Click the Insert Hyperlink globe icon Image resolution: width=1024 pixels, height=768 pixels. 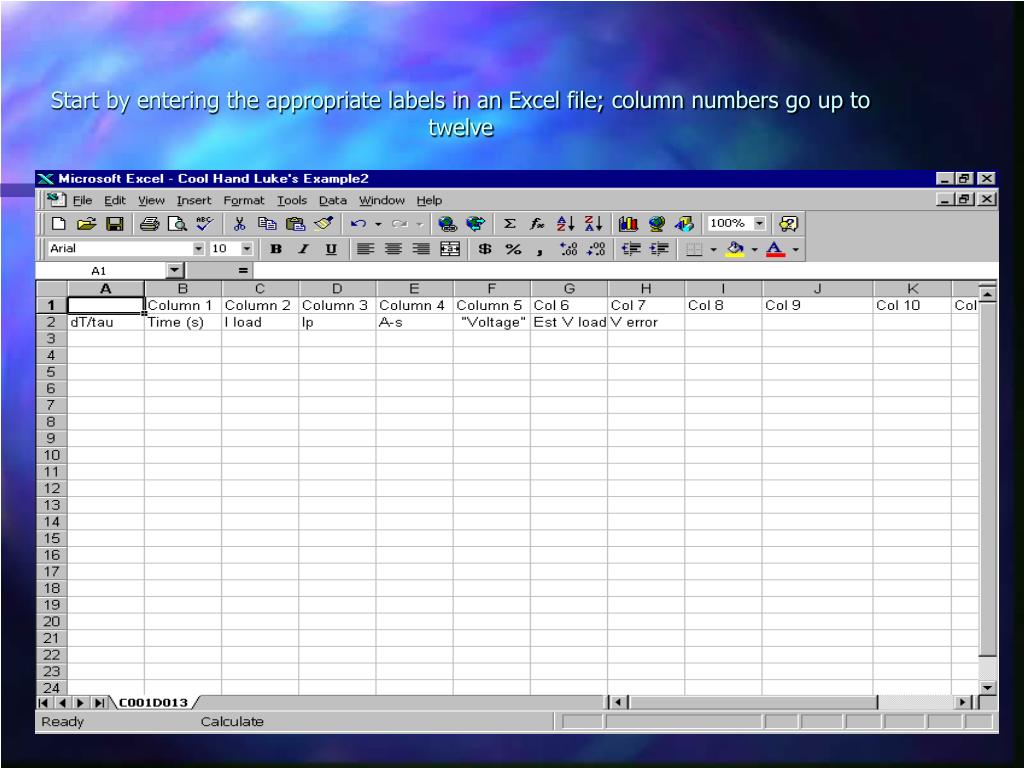tap(447, 224)
